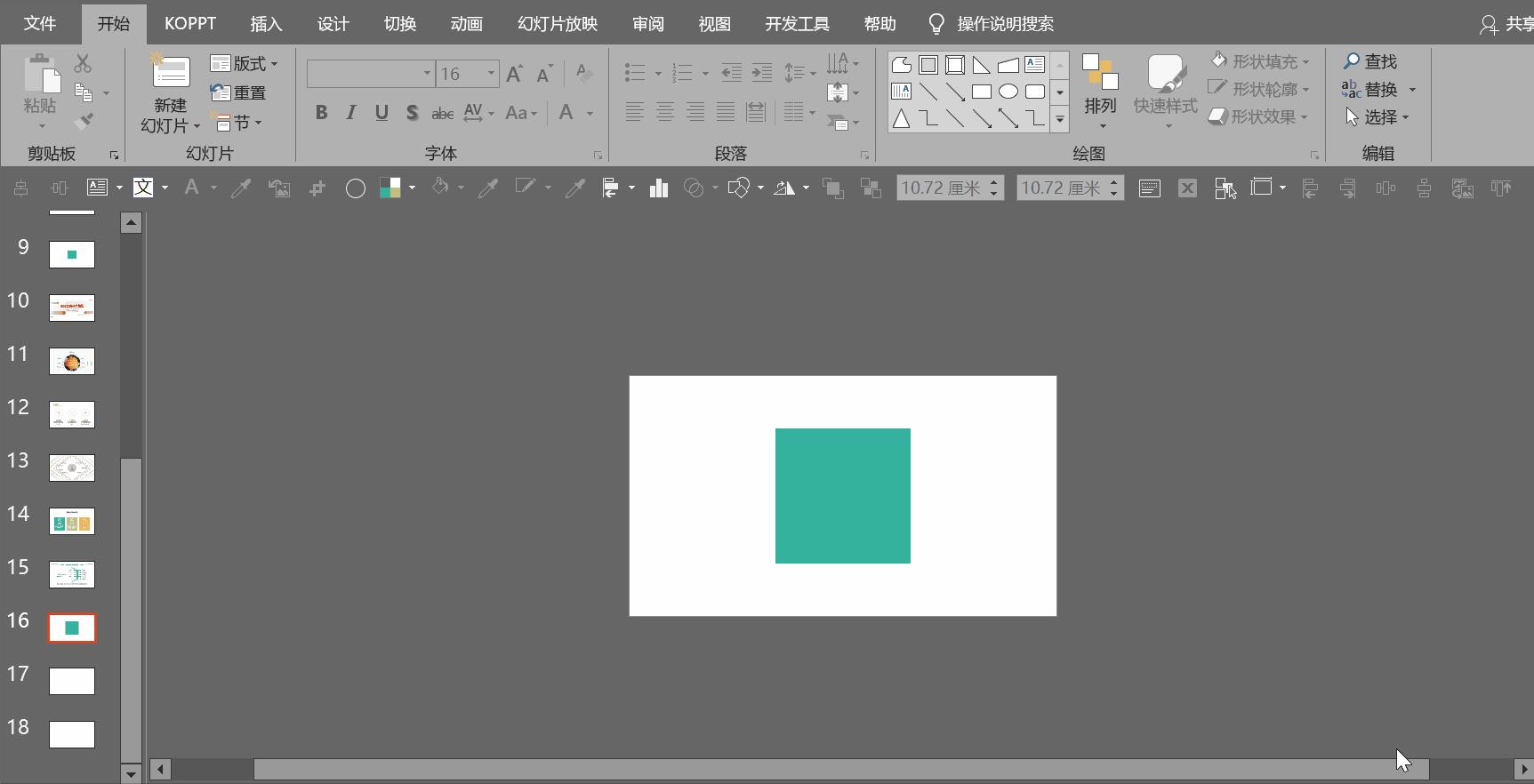Toggle italic text formatting
The width and height of the screenshot is (1534, 784).
[x=351, y=113]
